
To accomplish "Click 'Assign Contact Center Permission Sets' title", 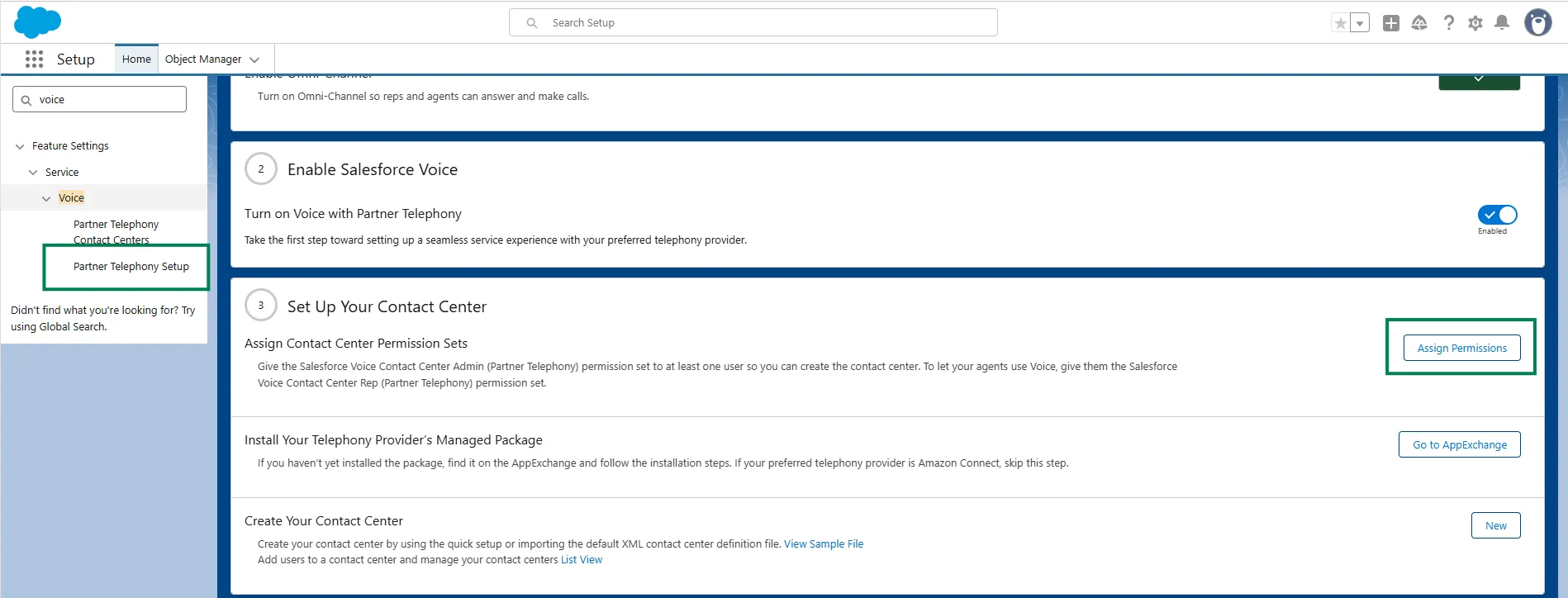I will pos(356,343).
